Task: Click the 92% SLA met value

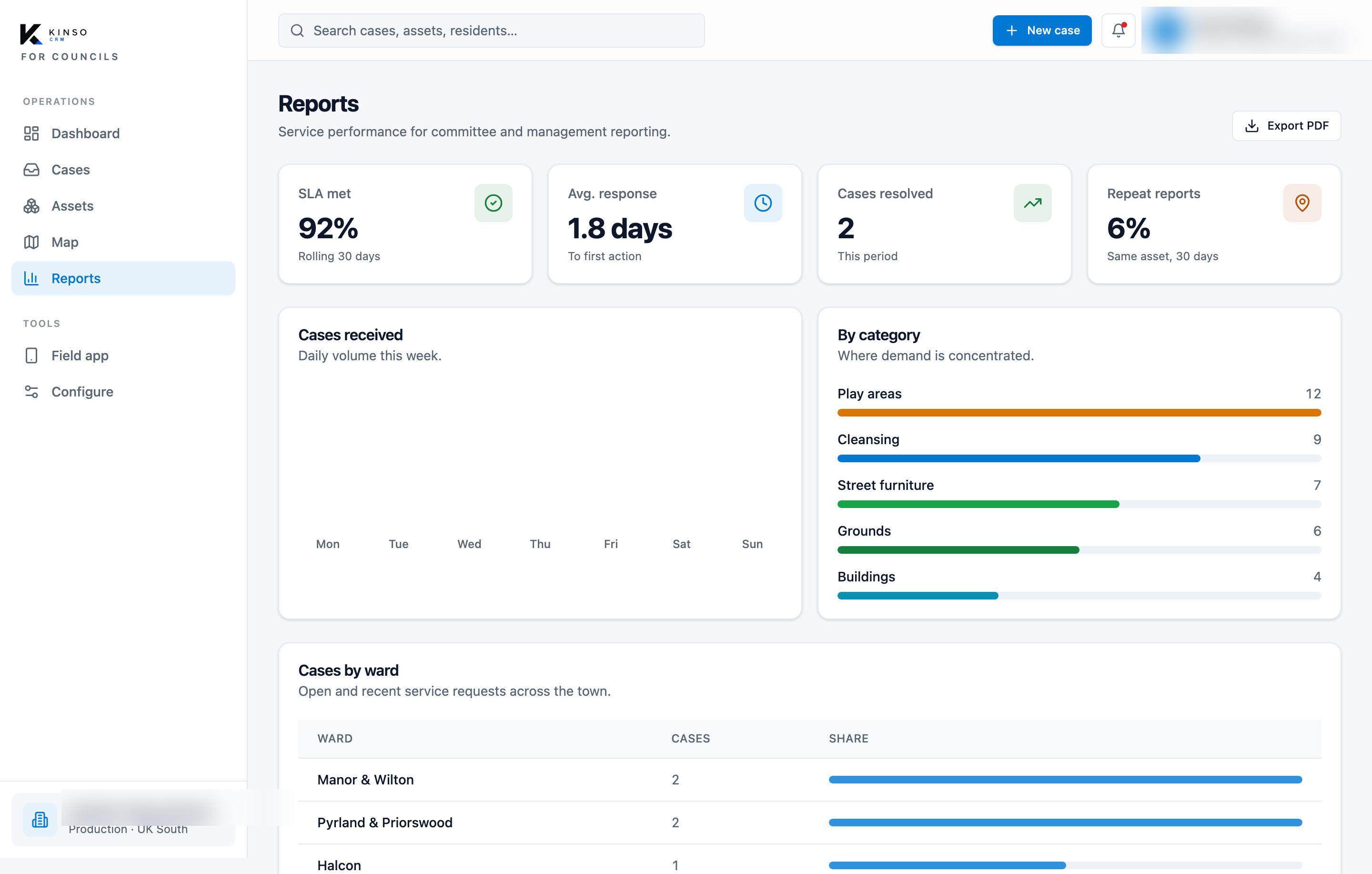Action: tap(328, 229)
